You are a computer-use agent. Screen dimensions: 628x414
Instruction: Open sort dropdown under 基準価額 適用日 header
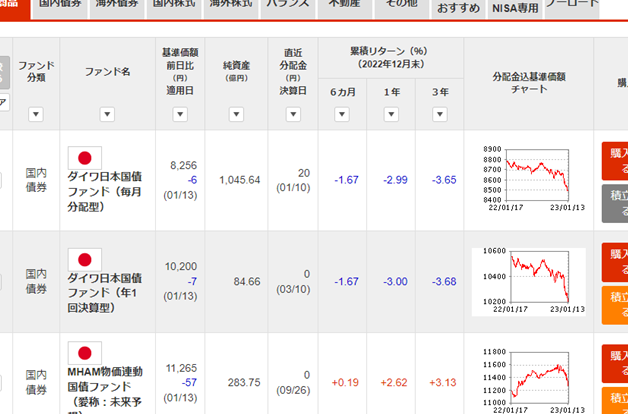pos(180,115)
